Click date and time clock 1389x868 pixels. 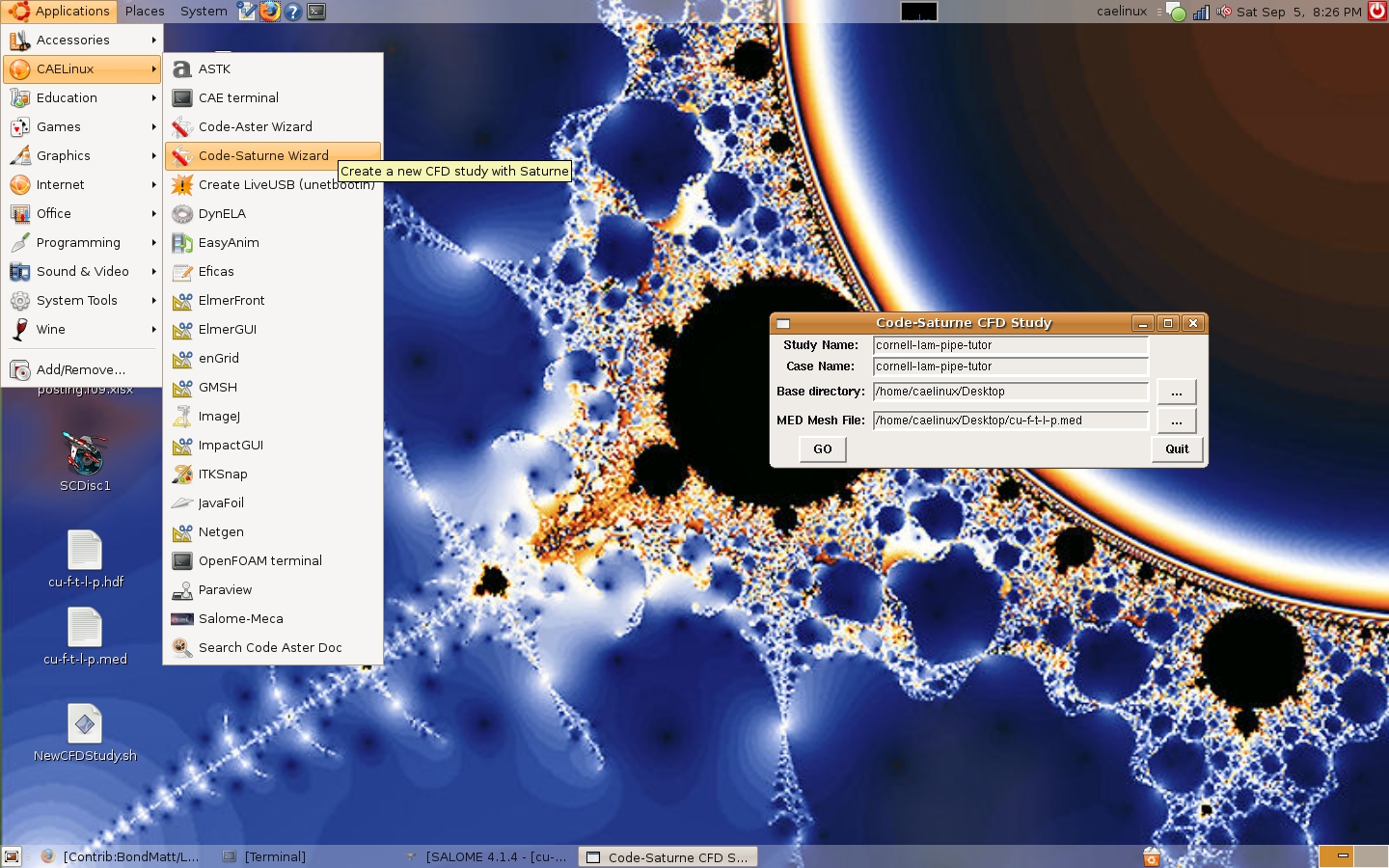pyautogui.click(x=1299, y=12)
